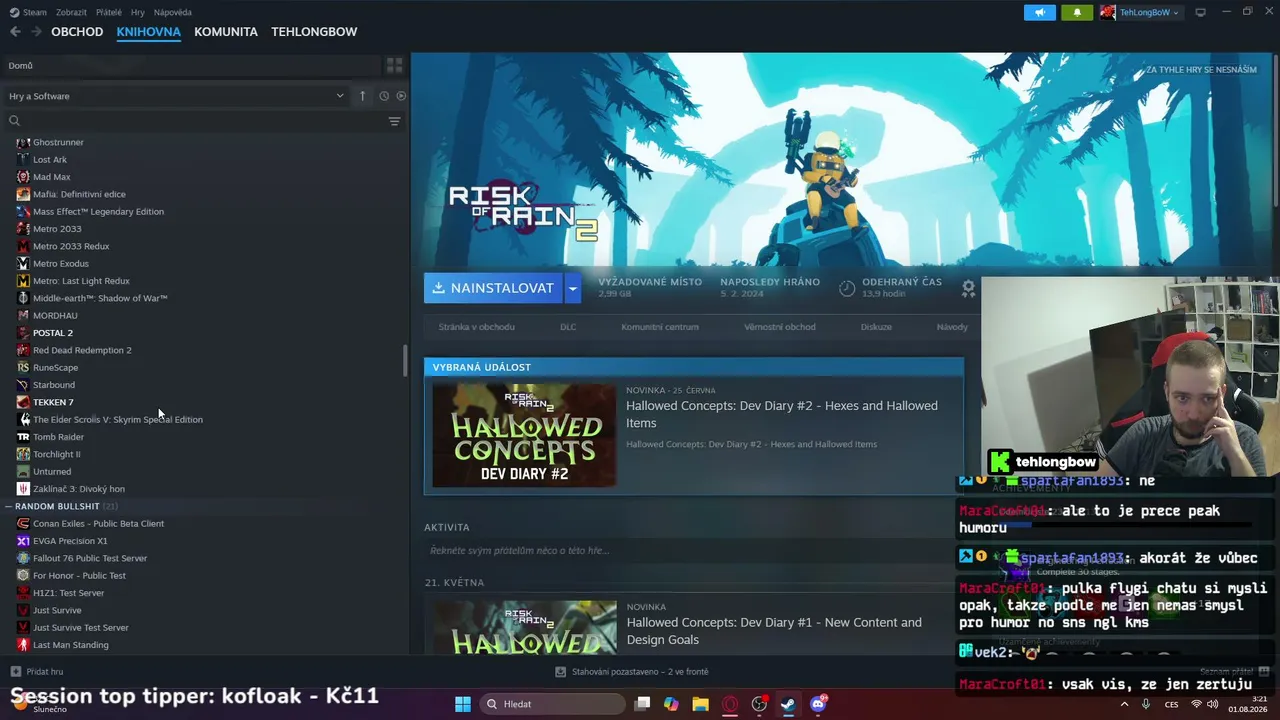Open Věrnostní obchod link
The width and height of the screenshot is (1280, 720).
[x=780, y=327]
